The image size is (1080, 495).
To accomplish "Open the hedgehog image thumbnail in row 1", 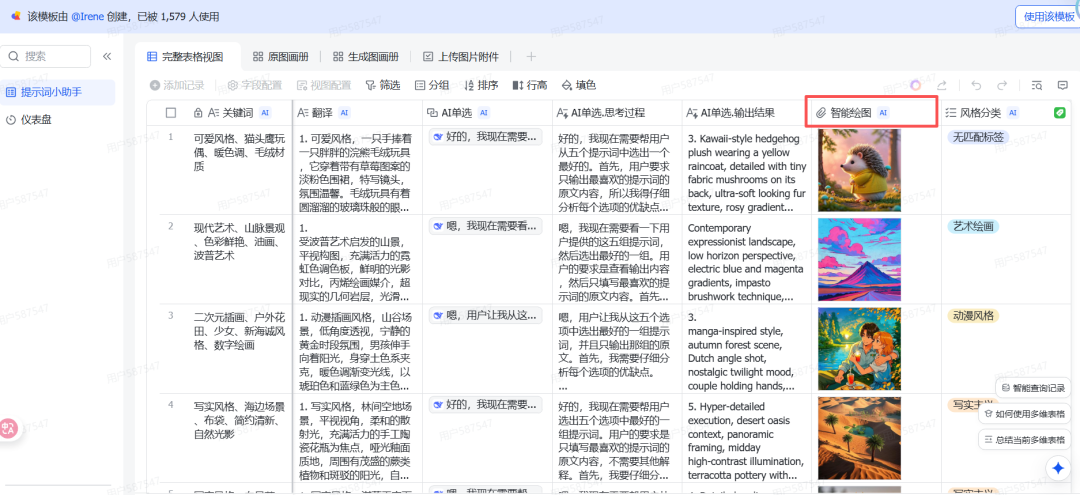I will coord(859,170).
